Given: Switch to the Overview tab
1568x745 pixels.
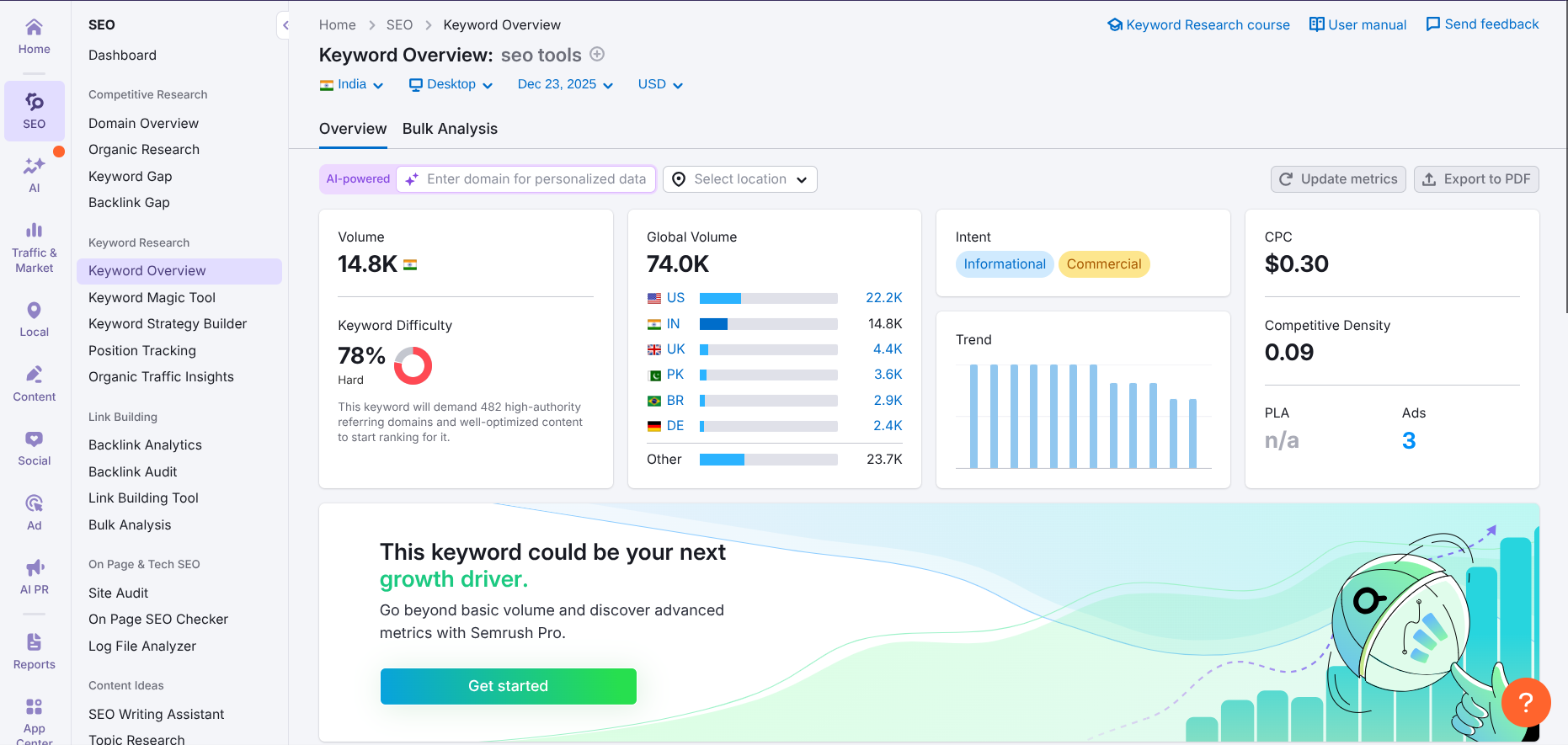Looking at the screenshot, I should 353,129.
